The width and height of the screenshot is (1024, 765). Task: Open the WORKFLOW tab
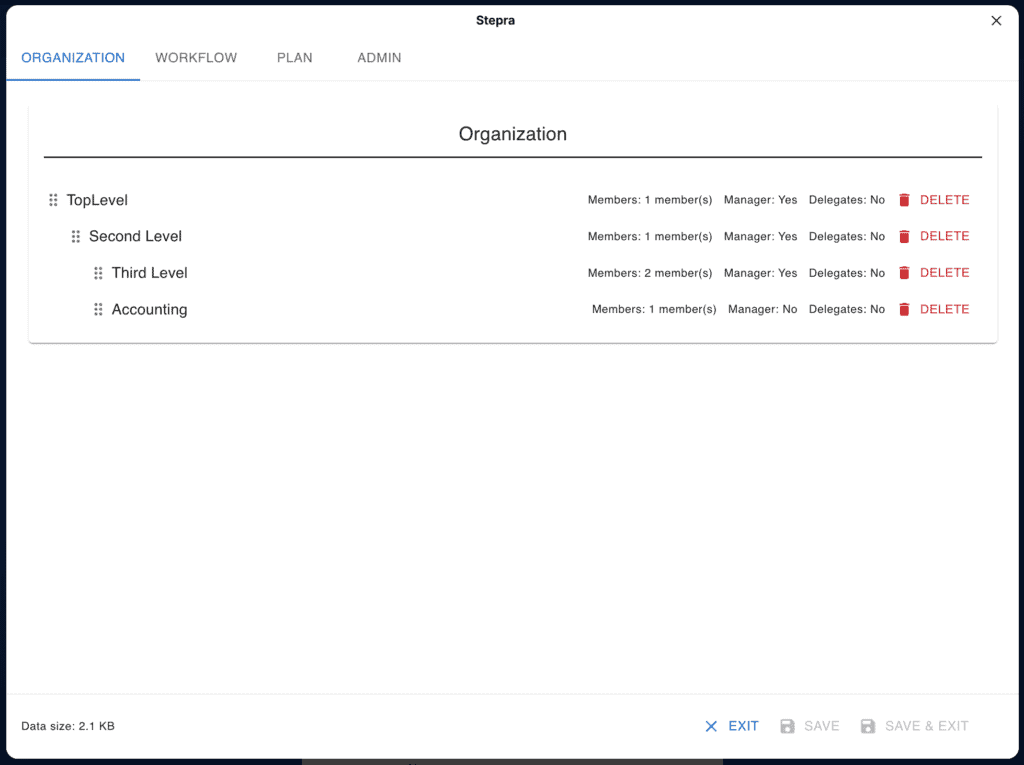pyautogui.click(x=196, y=57)
